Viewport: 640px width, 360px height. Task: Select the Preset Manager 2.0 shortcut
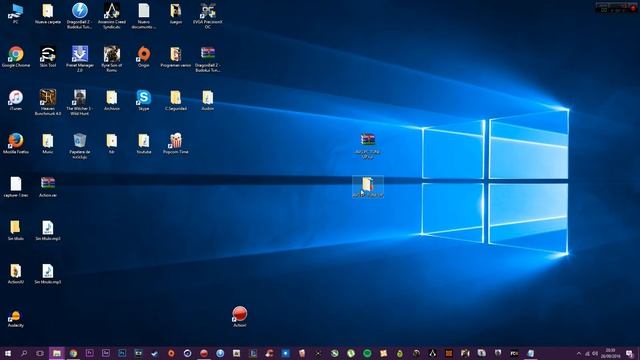click(x=80, y=59)
